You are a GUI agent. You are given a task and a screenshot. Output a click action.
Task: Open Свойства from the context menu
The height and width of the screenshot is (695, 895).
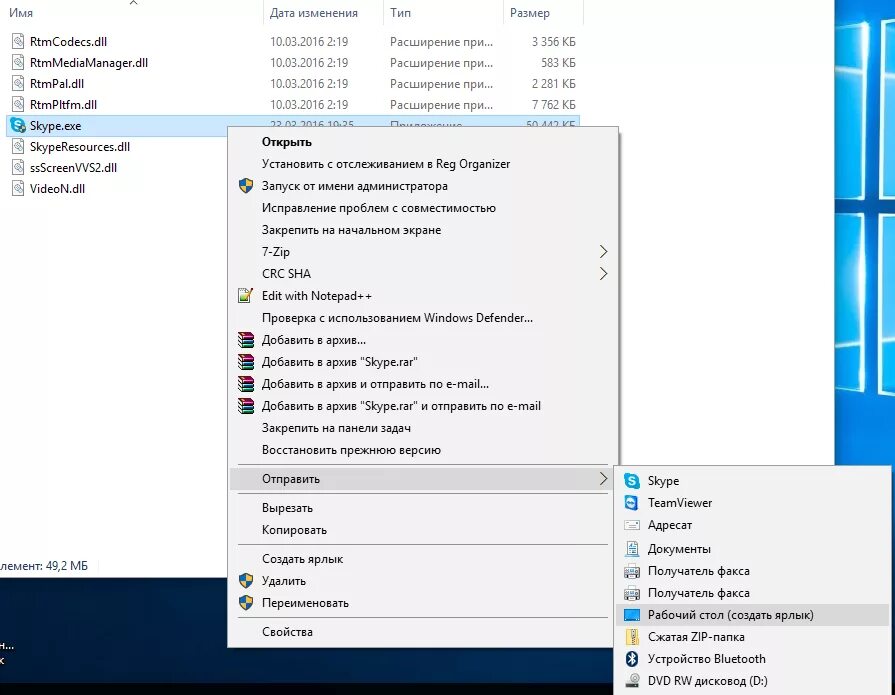pos(423,632)
